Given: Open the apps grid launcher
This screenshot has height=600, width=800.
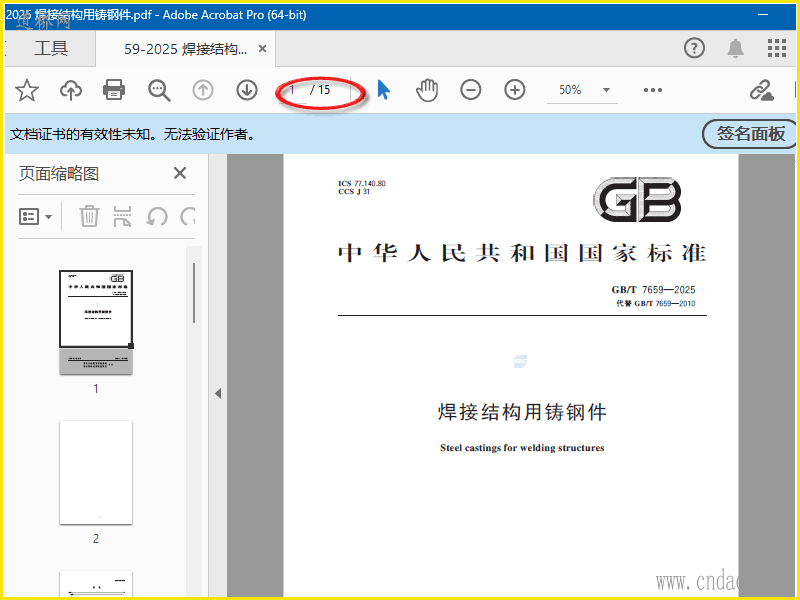Looking at the screenshot, I should point(777,48).
